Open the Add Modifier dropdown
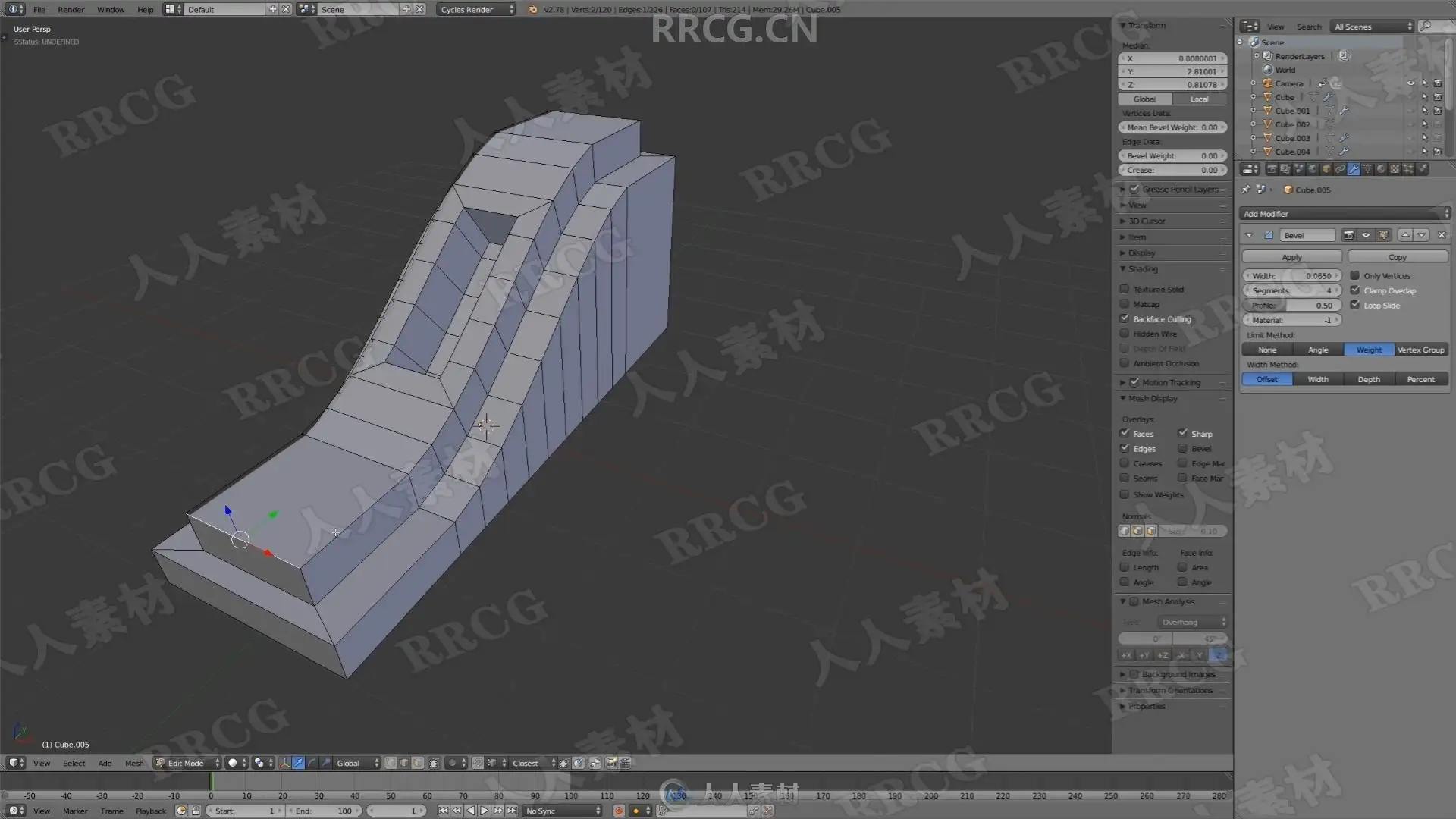The width and height of the screenshot is (1456, 819). [x=1345, y=214]
